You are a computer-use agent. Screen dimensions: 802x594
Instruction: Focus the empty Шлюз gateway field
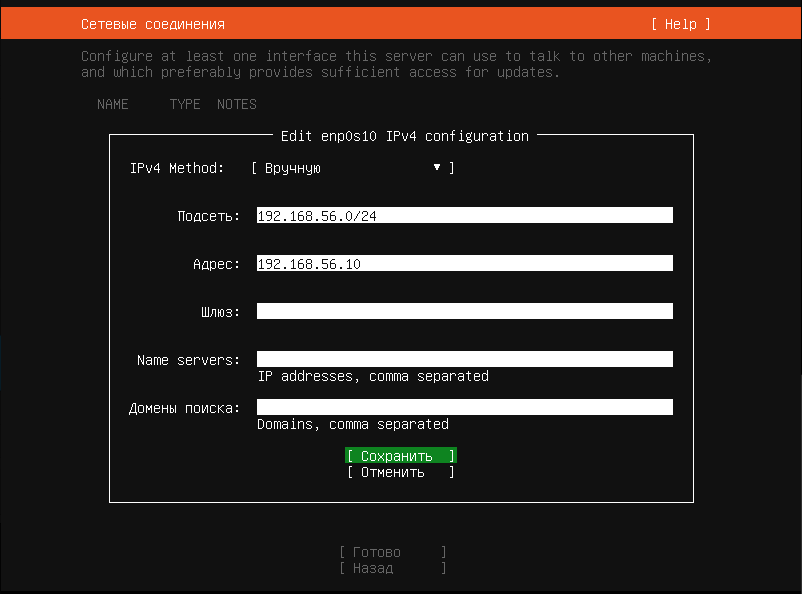click(464, 311)
